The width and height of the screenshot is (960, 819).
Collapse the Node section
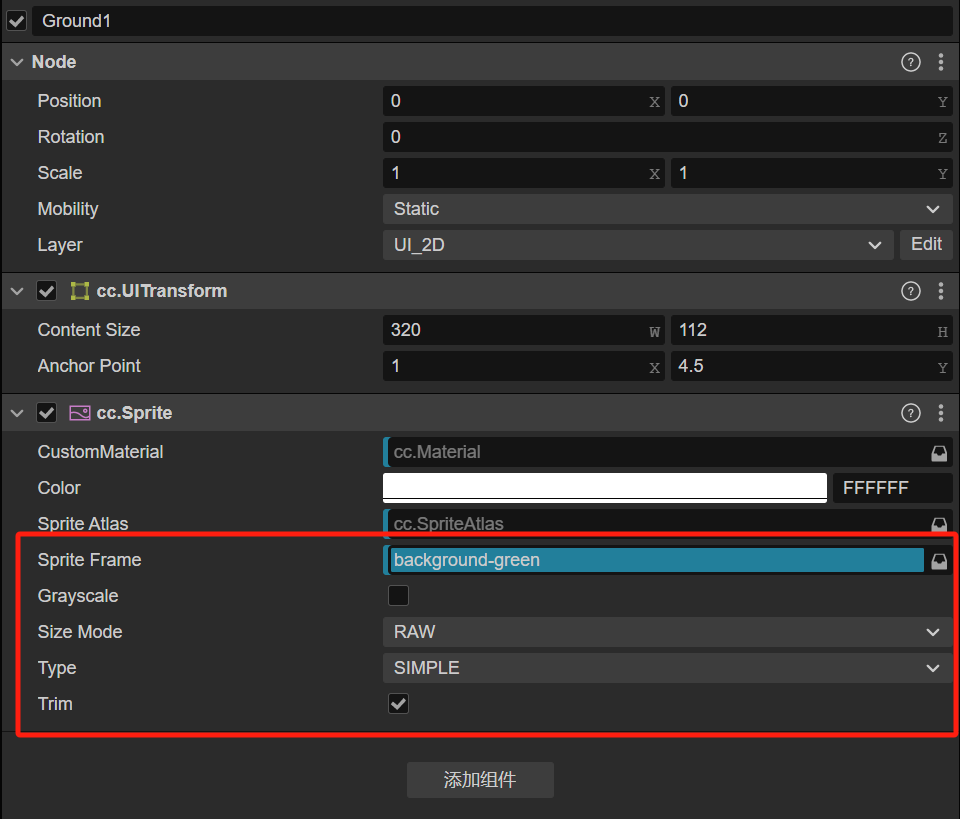pos(17,62)
